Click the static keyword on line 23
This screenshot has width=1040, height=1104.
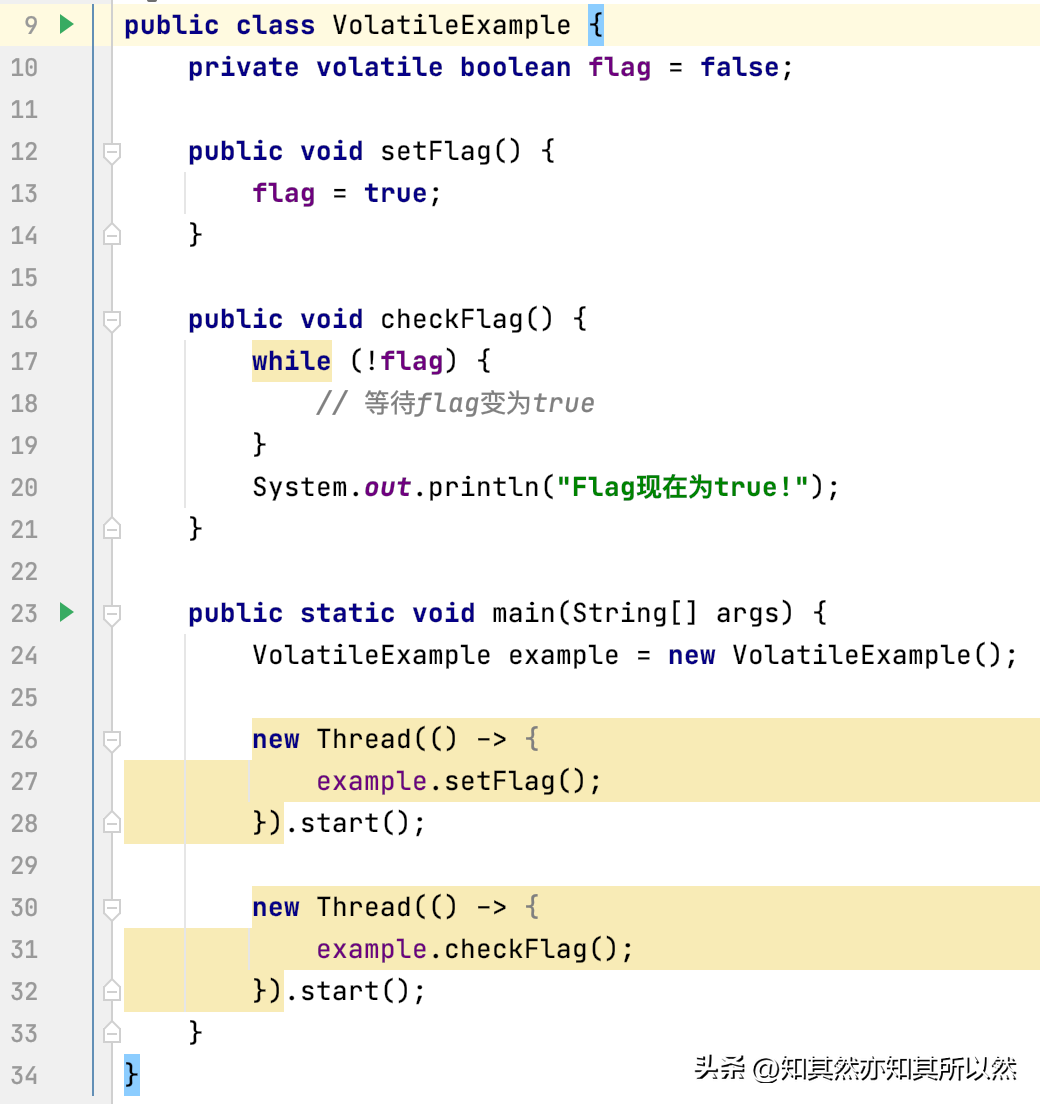click(348, 613)
